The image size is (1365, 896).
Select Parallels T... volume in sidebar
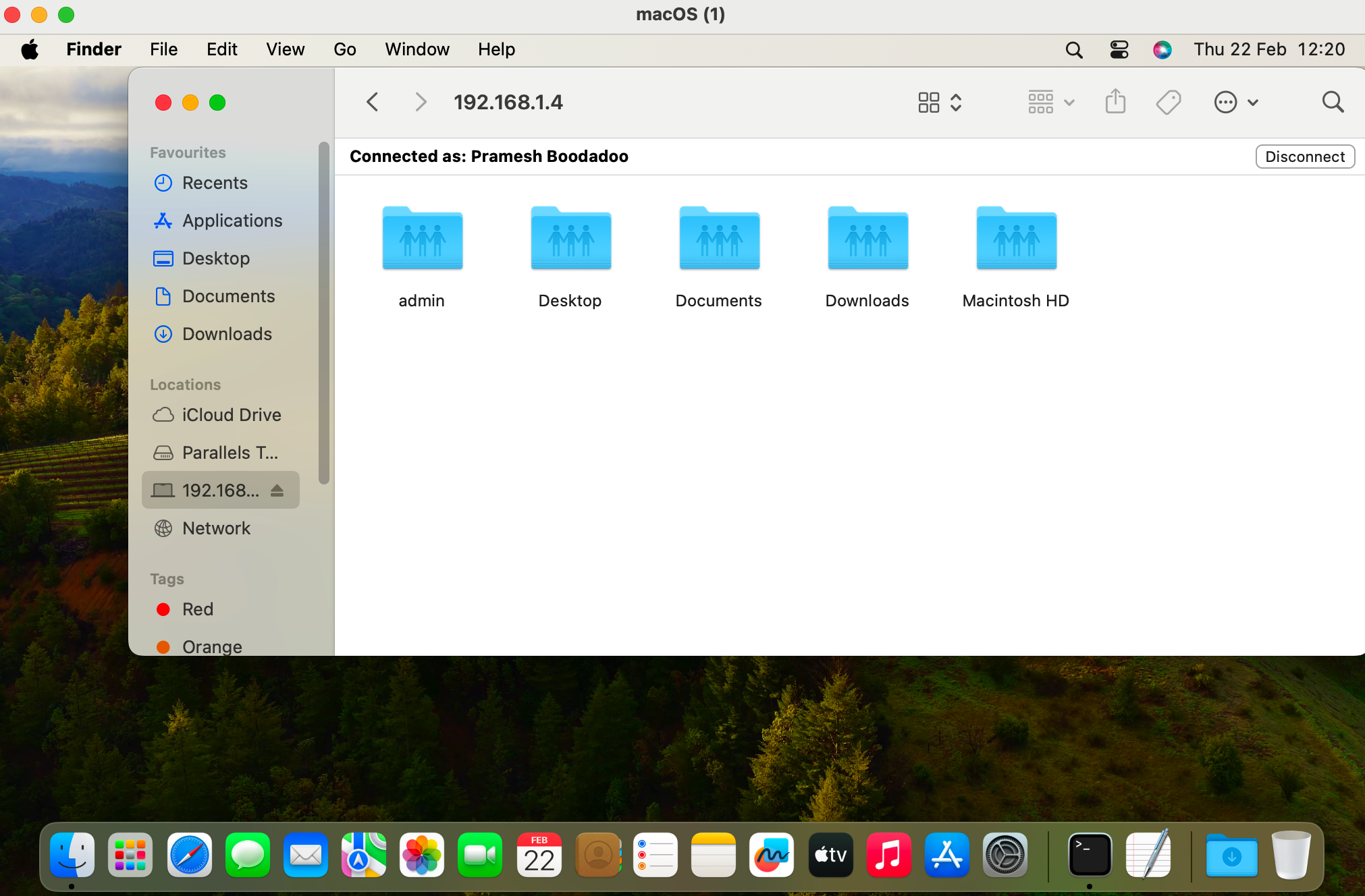pos(221,453)
